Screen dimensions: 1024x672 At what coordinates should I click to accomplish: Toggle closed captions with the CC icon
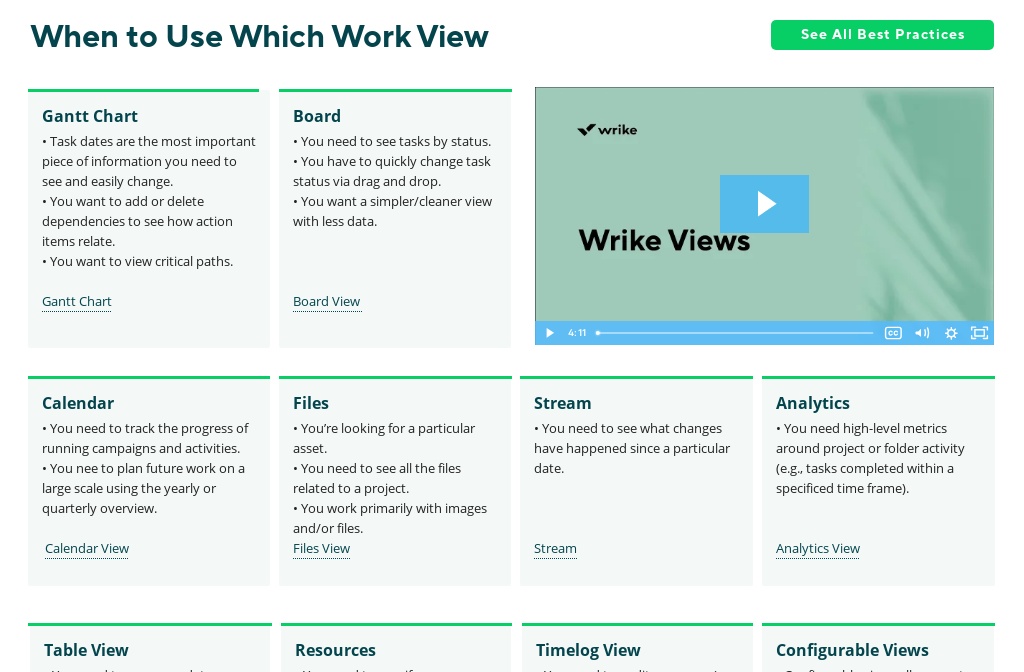(x=892, y=333)
